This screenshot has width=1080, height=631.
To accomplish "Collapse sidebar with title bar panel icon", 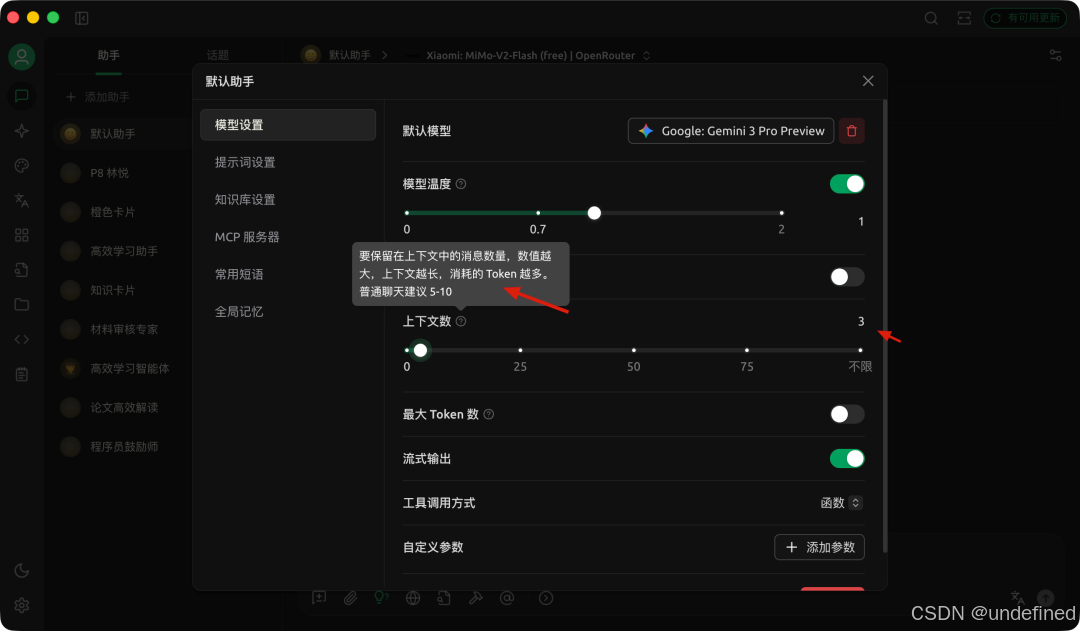I will [x=81, y=18].
